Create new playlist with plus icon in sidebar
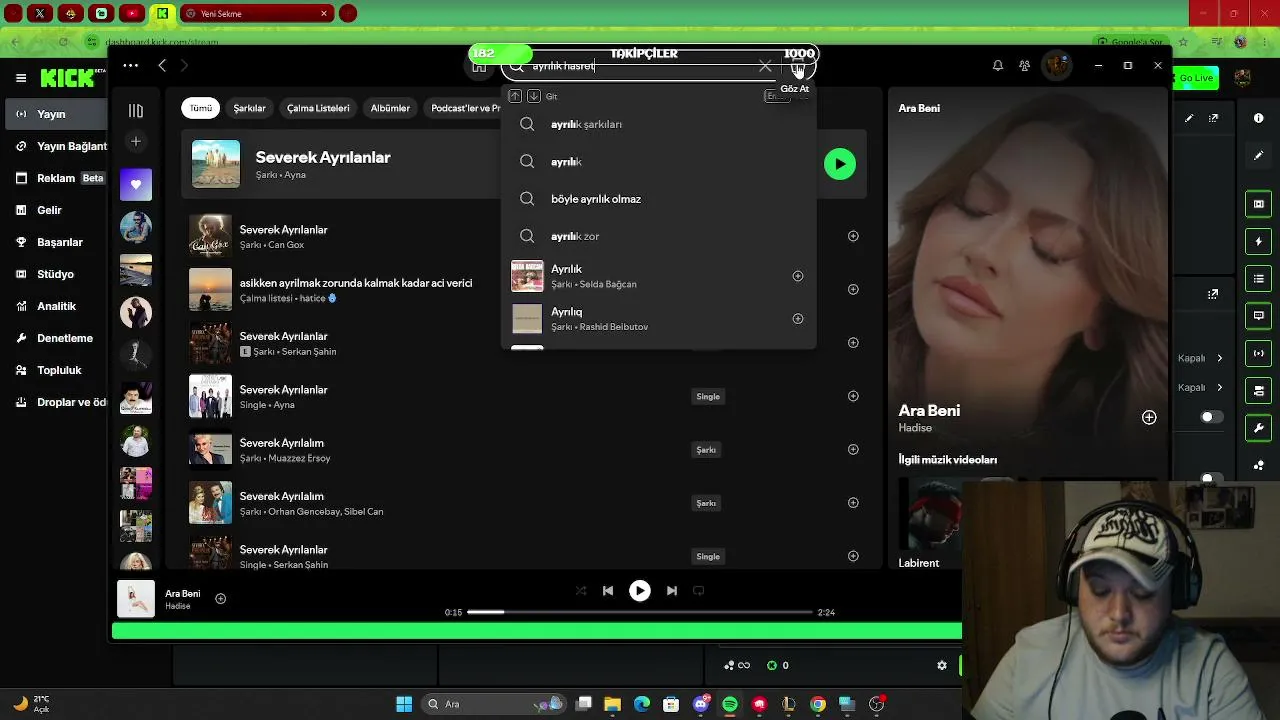This screenshot has height=720, width=1280. [x=136, y=142]
